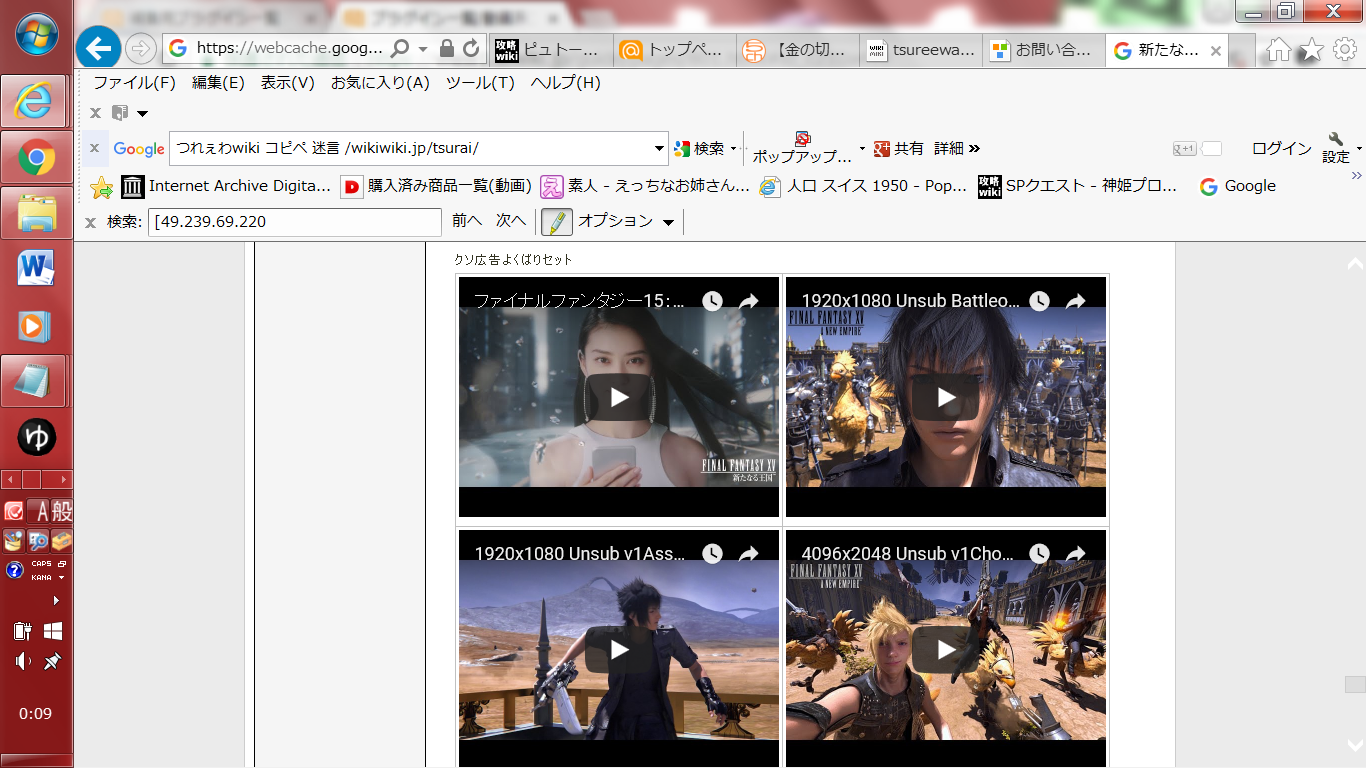Open 購入済み商品一覧(動画) bookmark
Screen dimensions: 1366x768
pyautogui.click(x=437, y=186)
